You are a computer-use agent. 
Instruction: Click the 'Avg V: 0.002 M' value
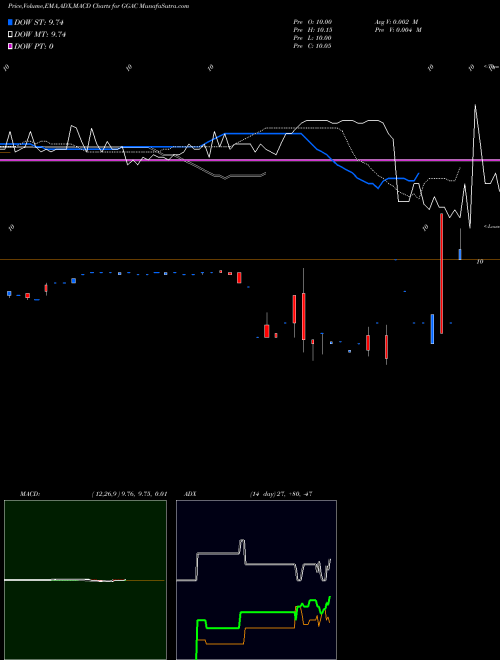396,22
